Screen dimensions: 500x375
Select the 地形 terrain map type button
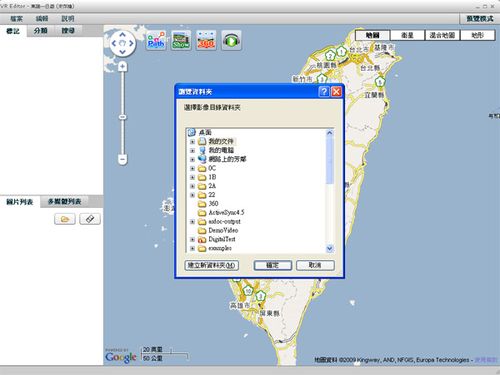(x=477, y=35)
